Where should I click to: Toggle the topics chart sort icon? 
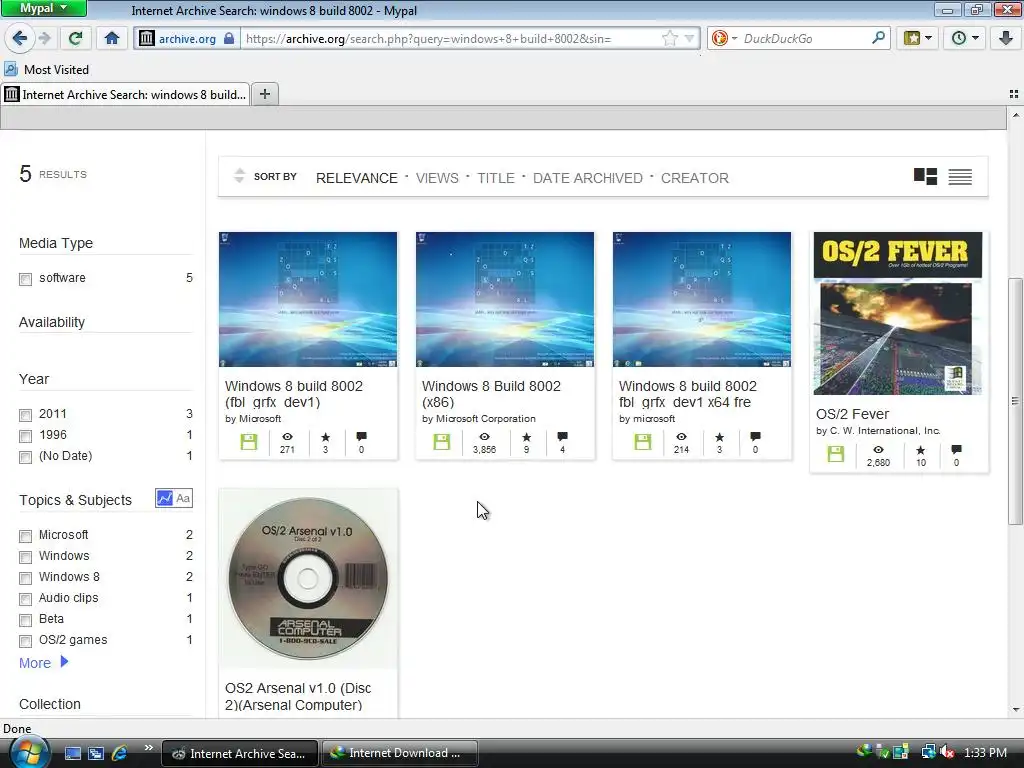[165, 498]
